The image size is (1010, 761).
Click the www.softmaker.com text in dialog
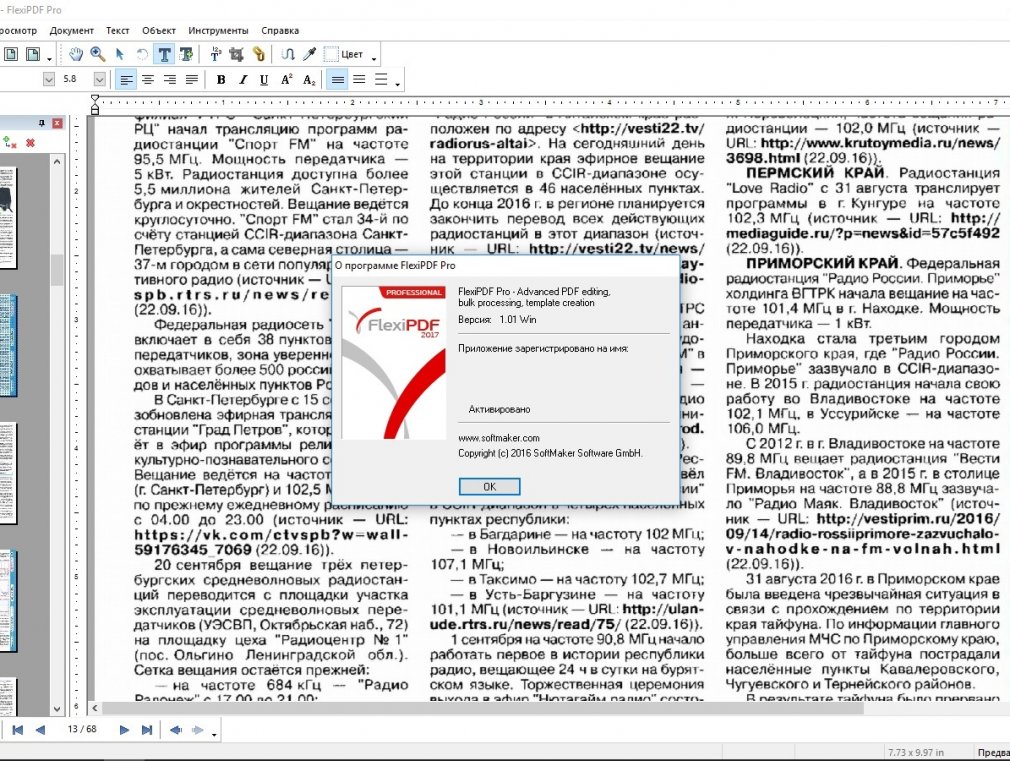[499, 438]
